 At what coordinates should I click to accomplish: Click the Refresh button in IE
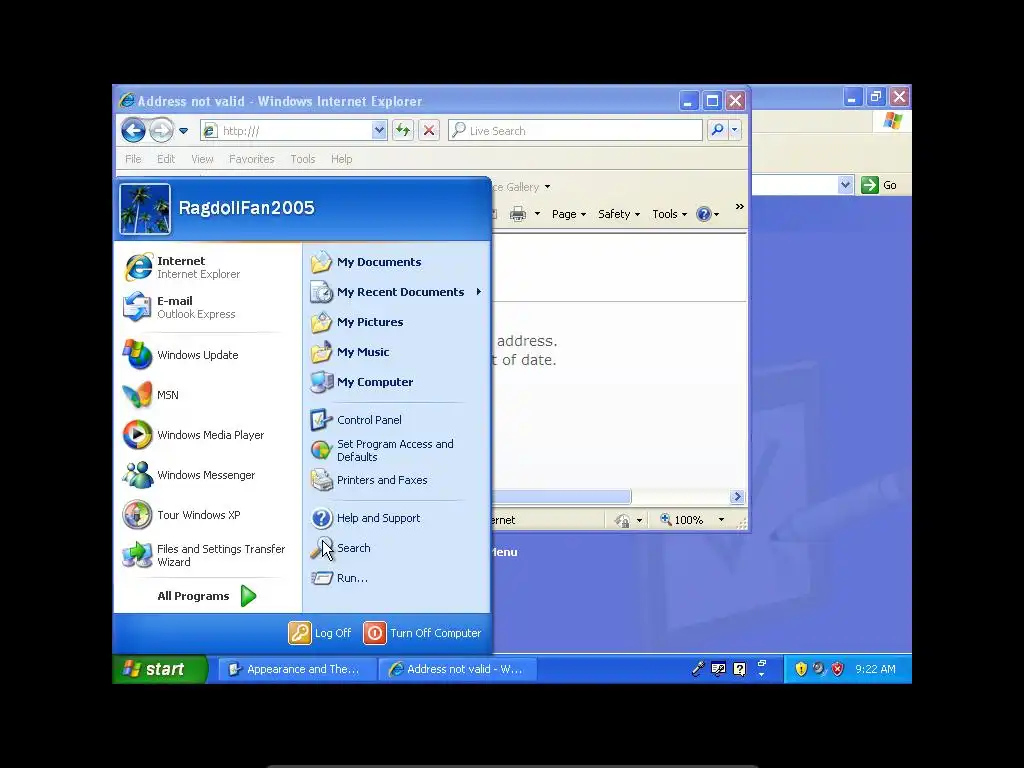click(x=403, y=131)
